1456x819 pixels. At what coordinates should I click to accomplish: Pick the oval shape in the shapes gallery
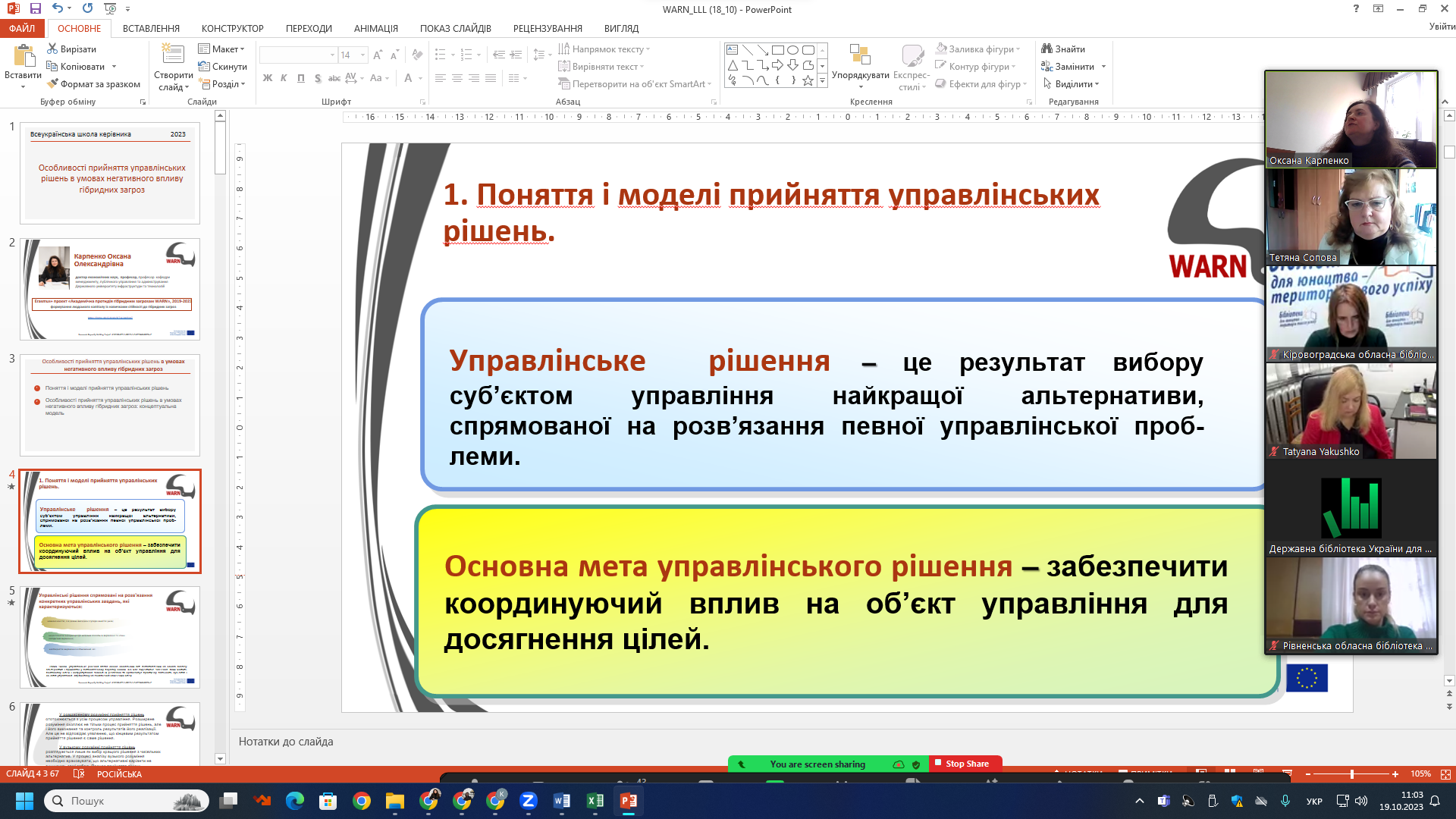[793, 50]
